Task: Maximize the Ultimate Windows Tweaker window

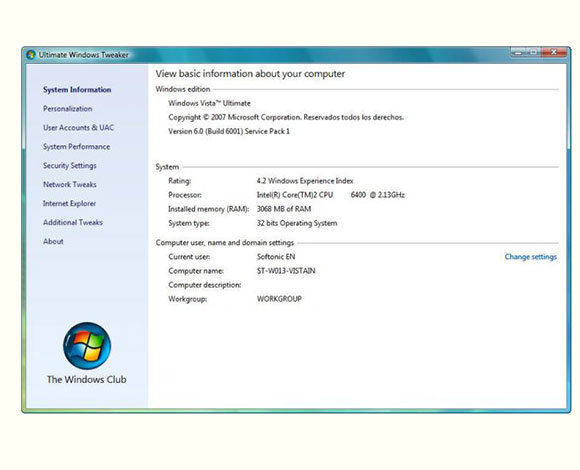Action: tap(534, 52)
